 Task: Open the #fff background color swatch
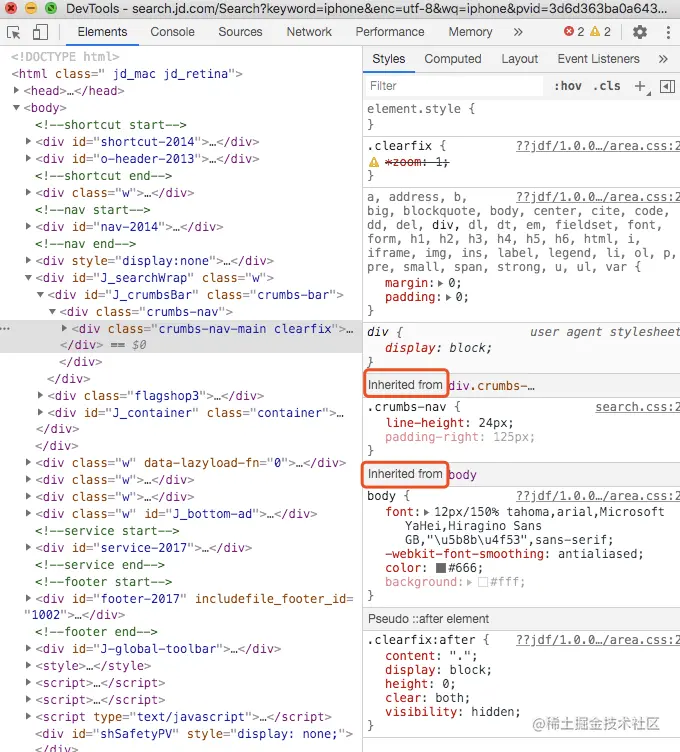[x=483, y=582]
